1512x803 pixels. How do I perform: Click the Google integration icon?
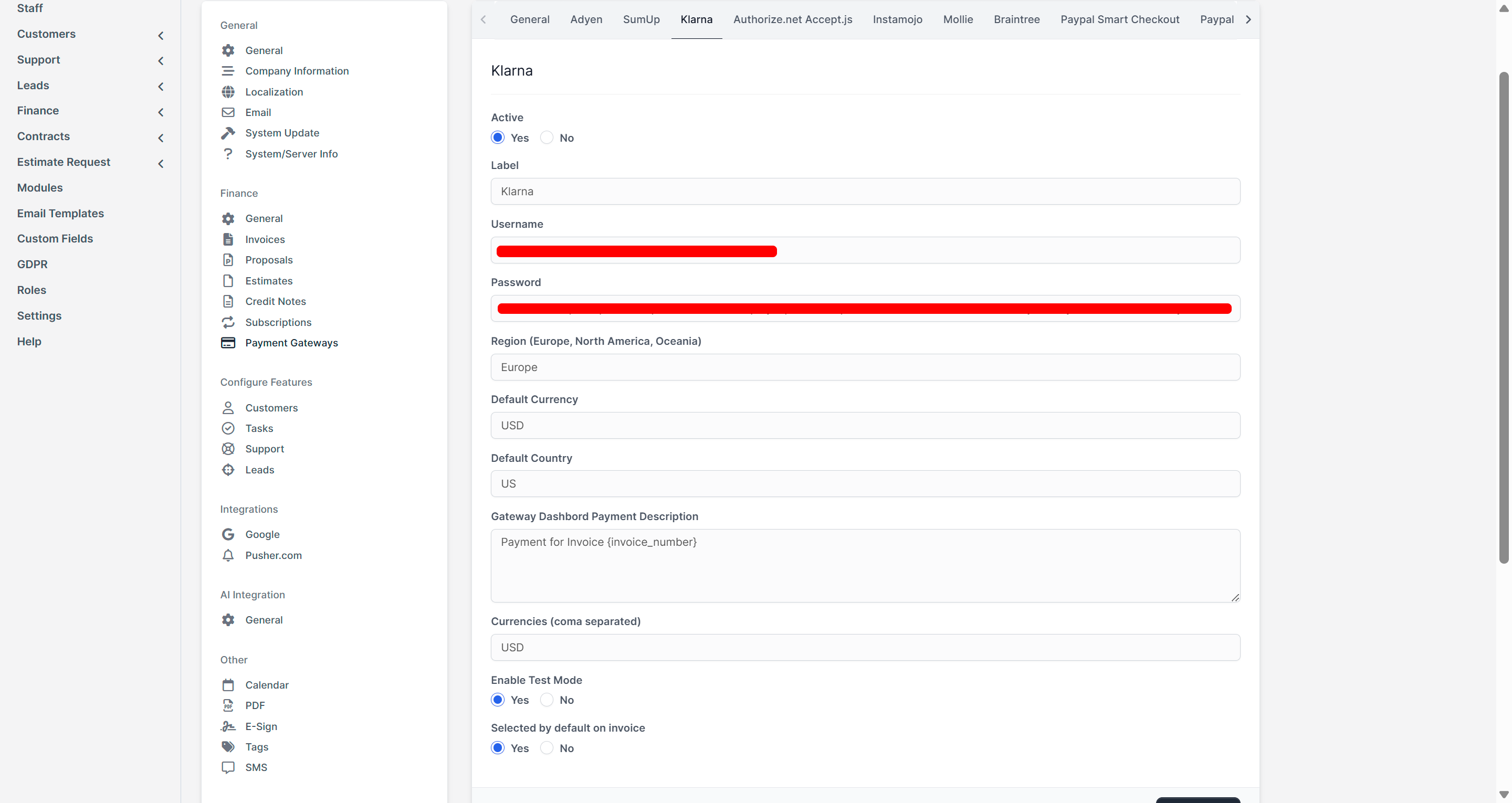[228, 534]
